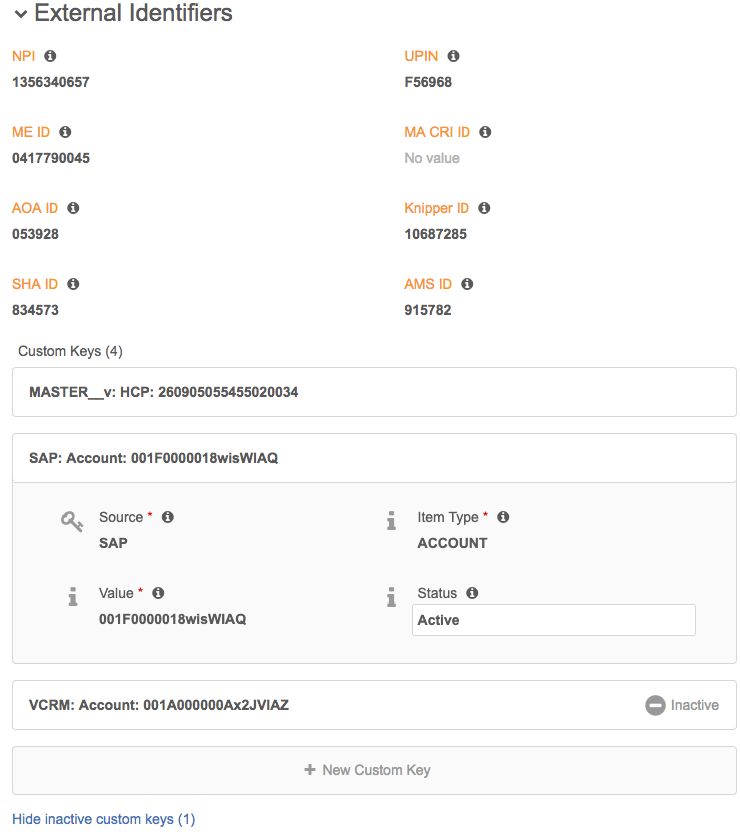
Task: Click the info icon beside UPIN
Action: pyautogui.click(x=453, y=56)
